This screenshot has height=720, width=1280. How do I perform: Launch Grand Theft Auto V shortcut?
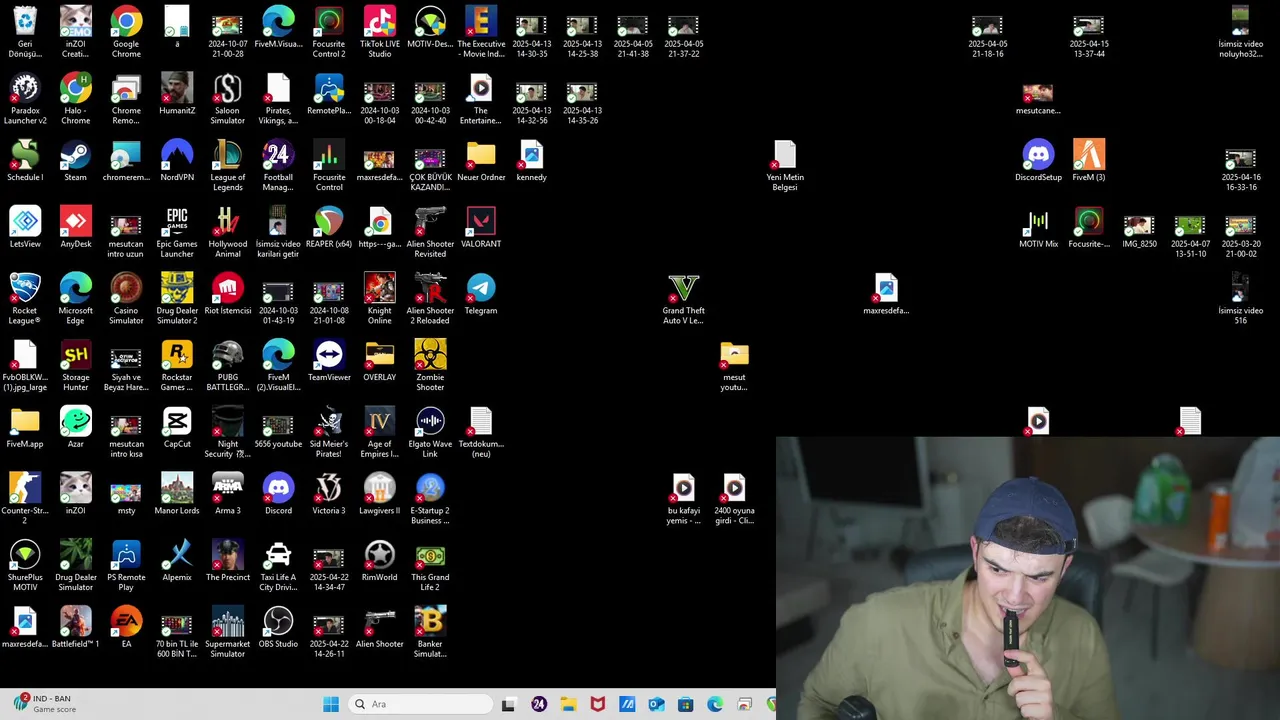tap(683, 298)
